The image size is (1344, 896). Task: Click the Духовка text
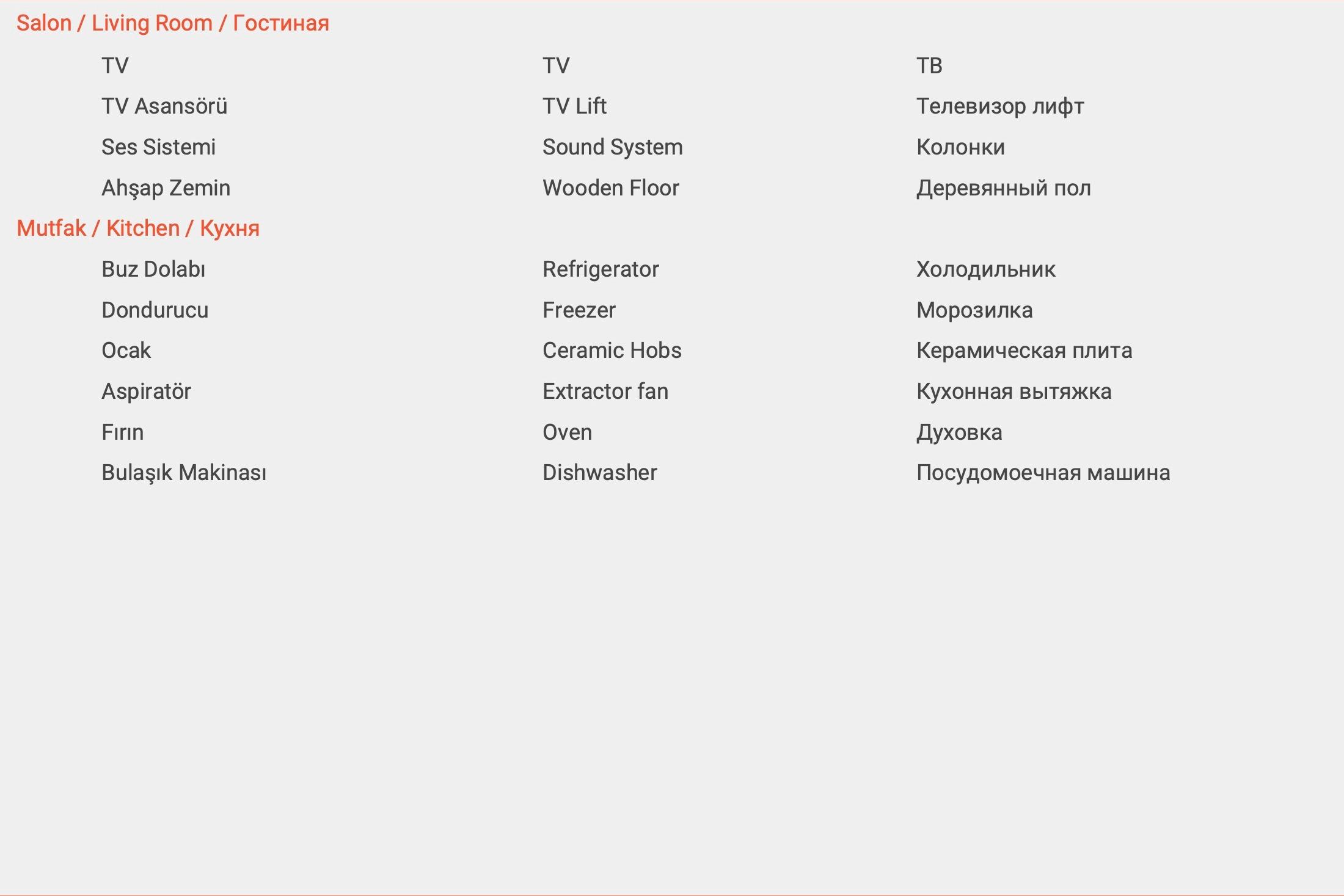(x=959, y=432)
